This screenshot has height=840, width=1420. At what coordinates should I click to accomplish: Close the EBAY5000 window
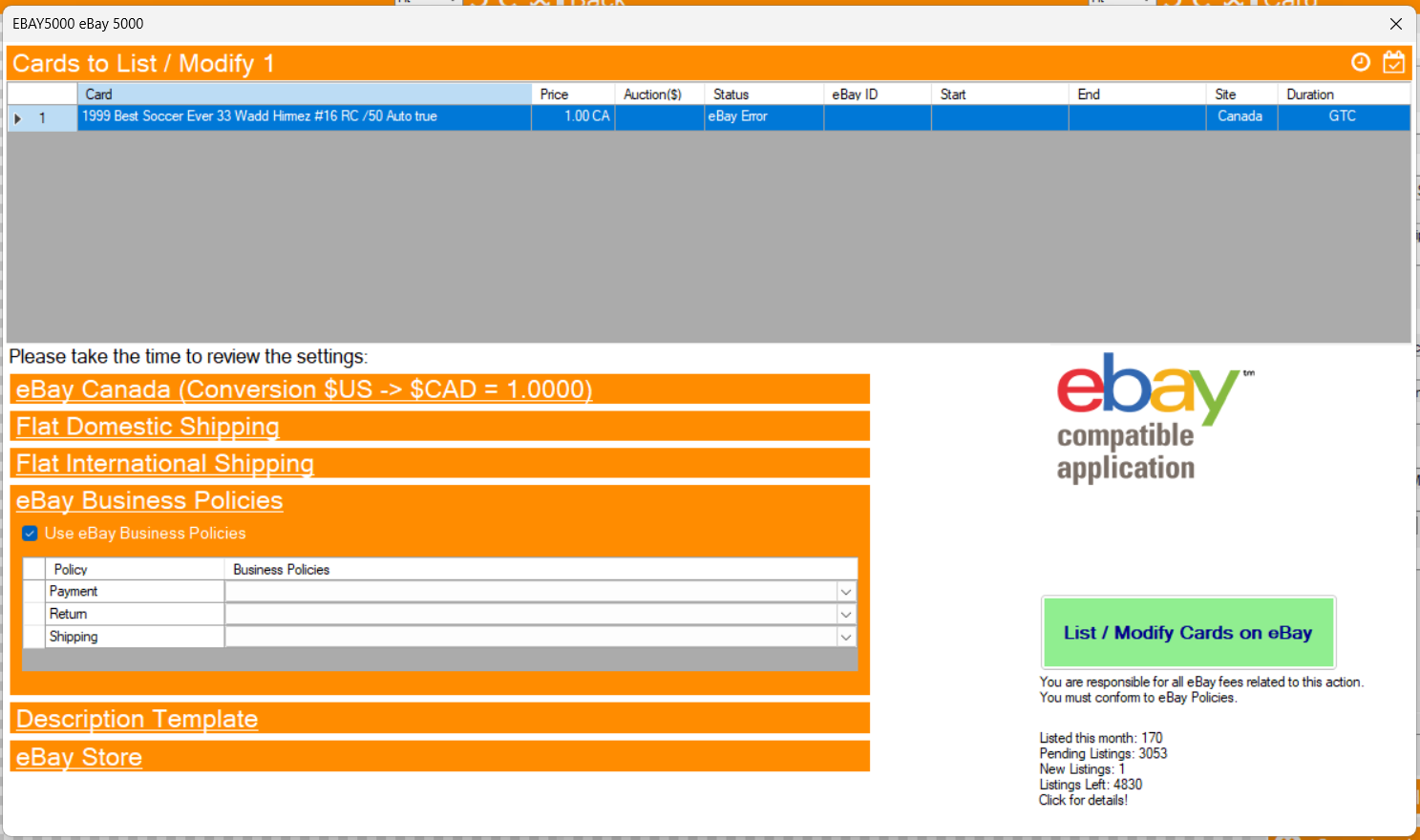(1396, 24)
